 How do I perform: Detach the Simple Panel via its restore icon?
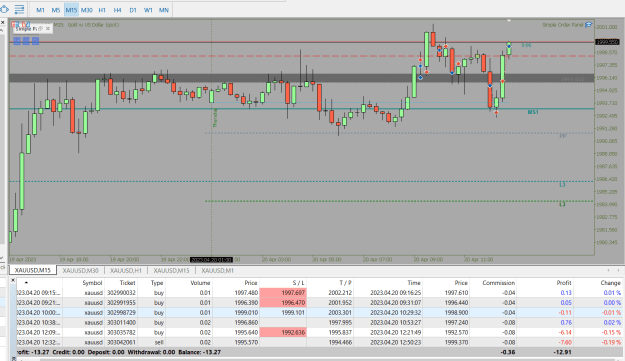pos(40,29)
